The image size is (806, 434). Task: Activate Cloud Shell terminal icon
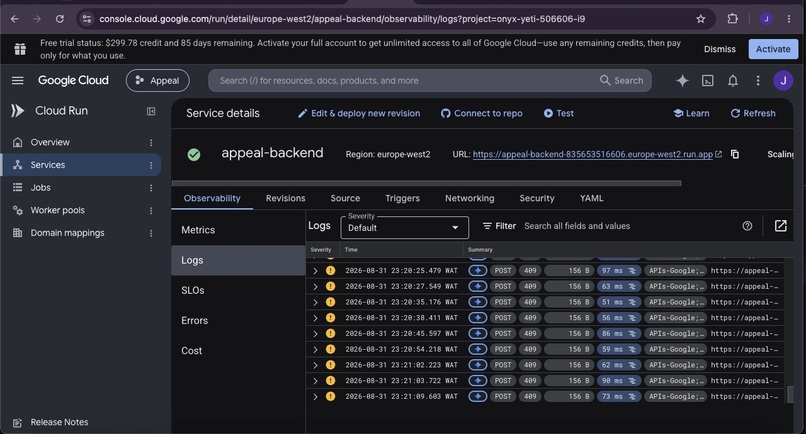coord(708,80)
